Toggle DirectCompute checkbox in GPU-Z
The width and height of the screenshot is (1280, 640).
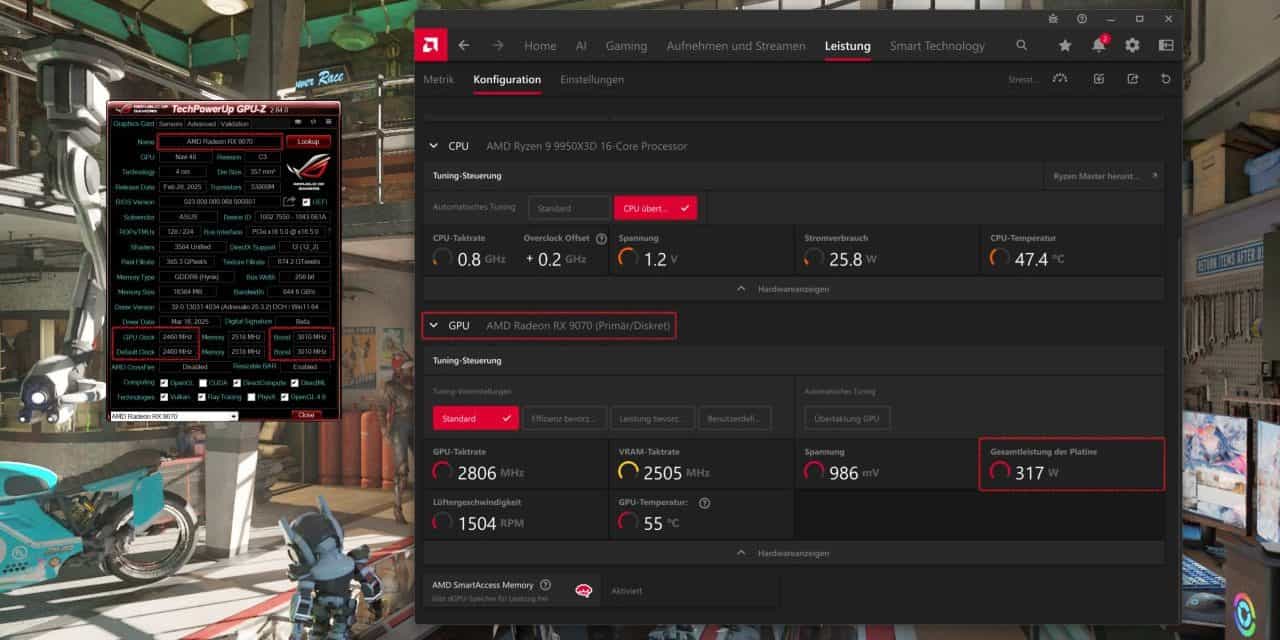237,382
